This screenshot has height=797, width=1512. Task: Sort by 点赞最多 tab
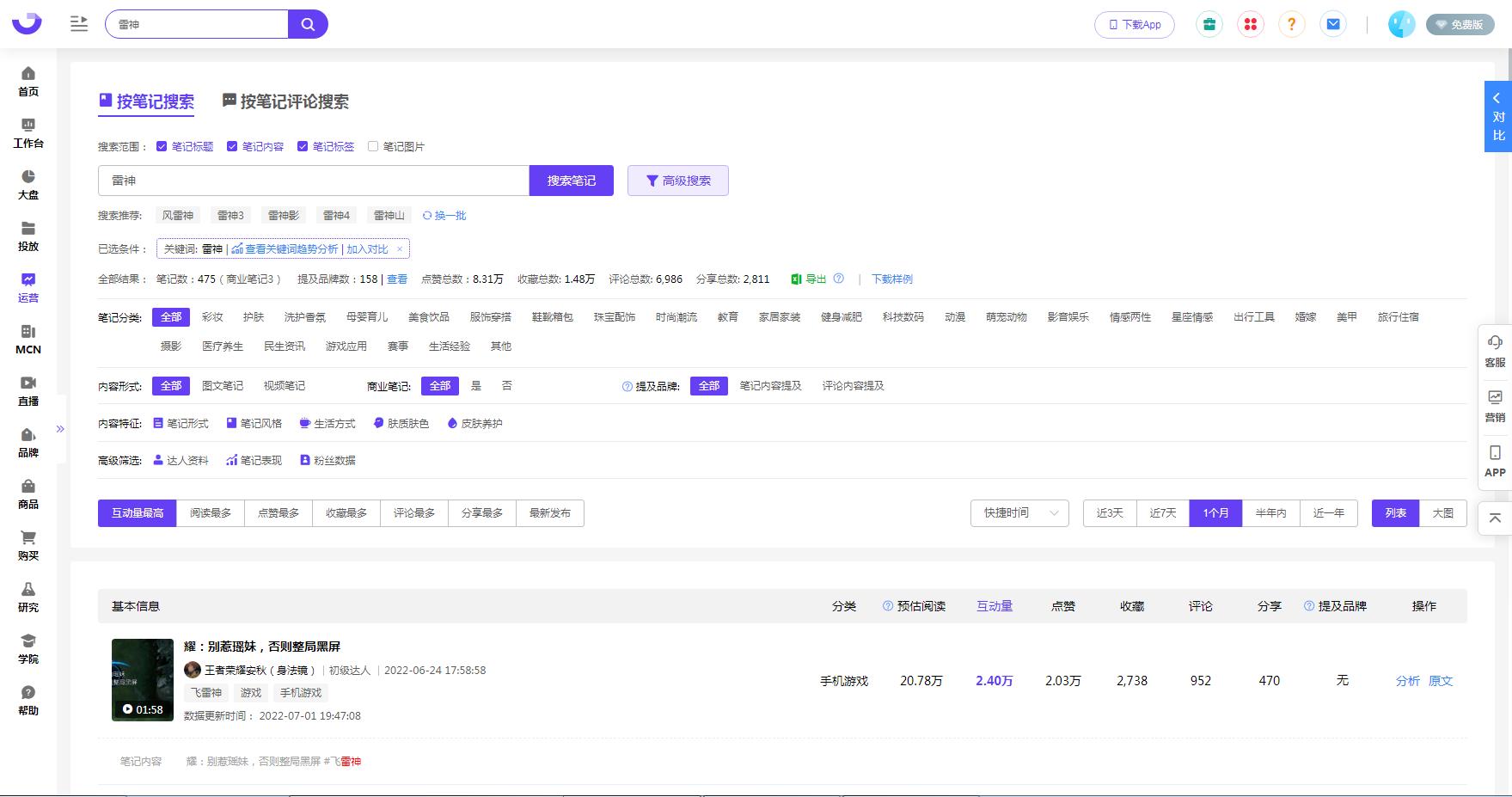pos(279,513)
